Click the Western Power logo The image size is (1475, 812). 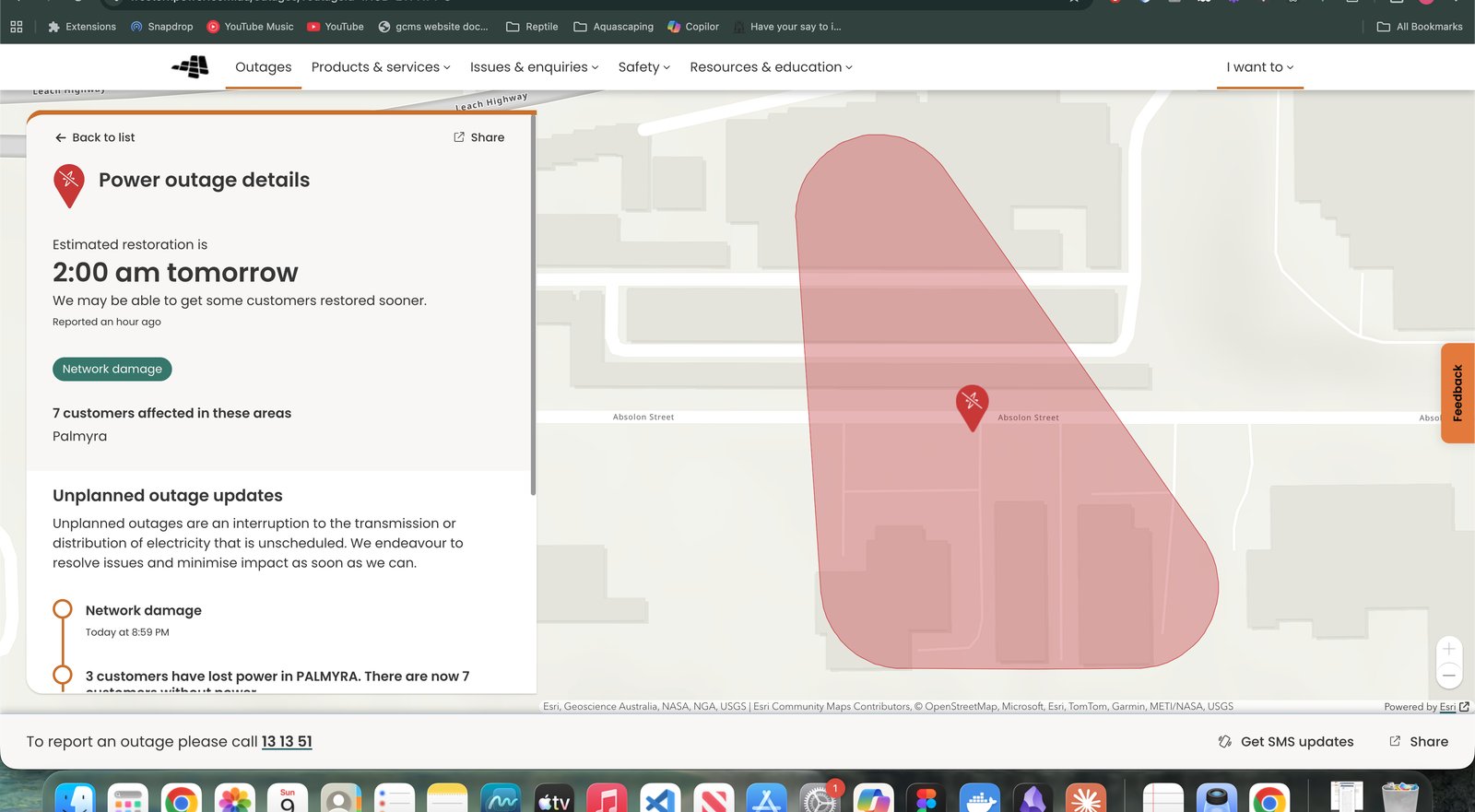pyautogui.click(x=191, y=66)
